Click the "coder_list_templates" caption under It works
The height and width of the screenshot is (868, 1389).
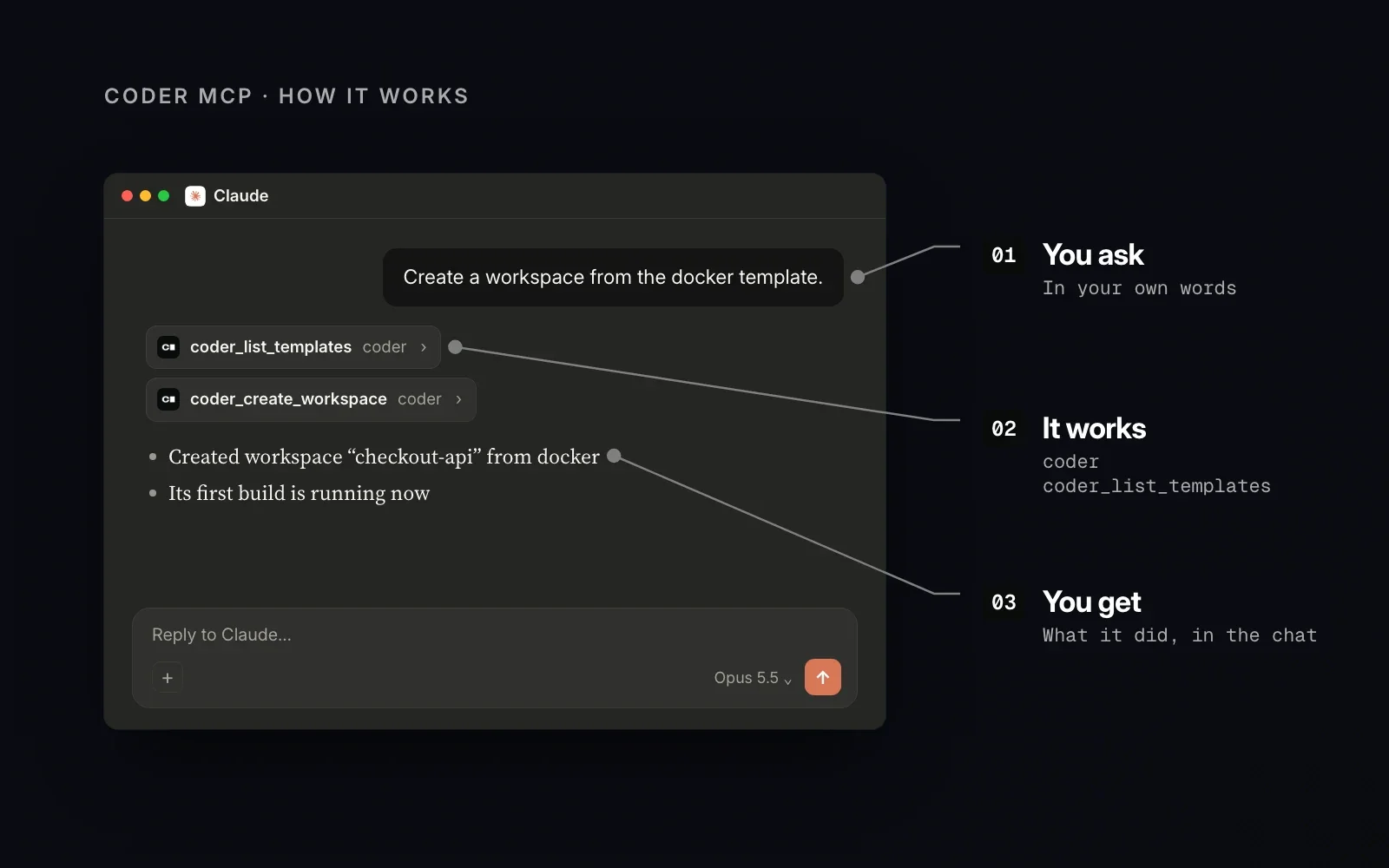[1156, 486]
